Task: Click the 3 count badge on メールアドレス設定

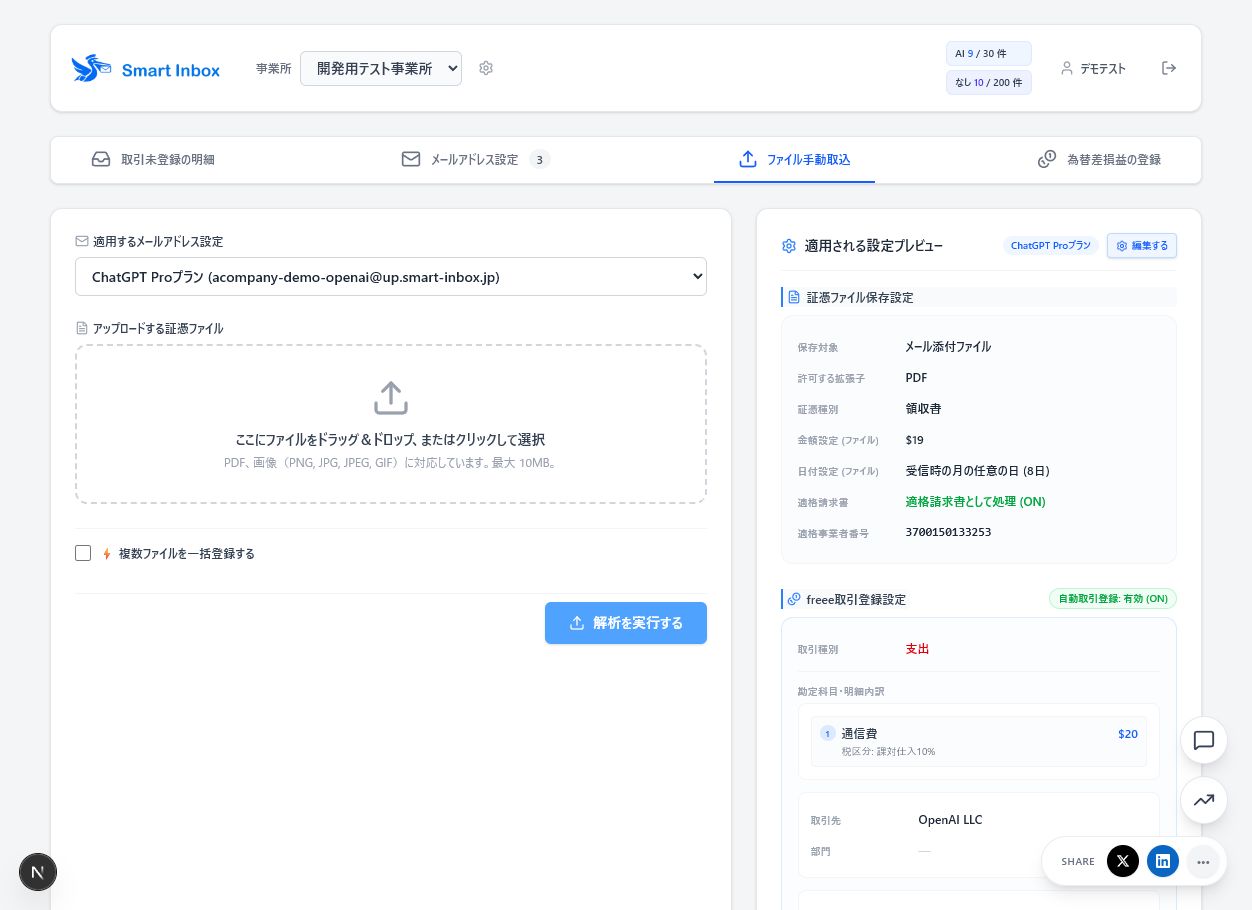Action: point(539,159)
